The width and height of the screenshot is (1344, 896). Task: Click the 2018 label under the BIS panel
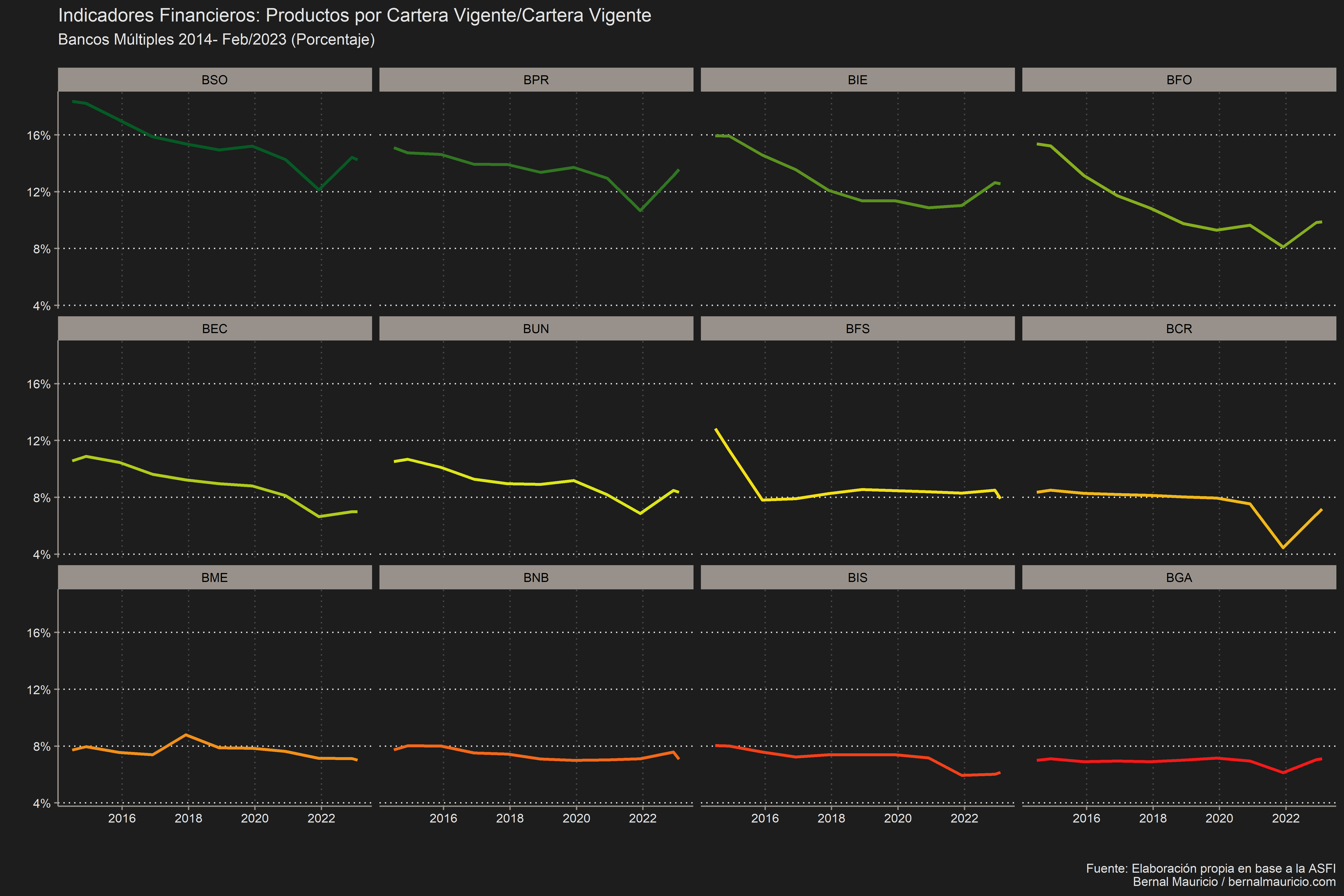(x=831, y=818)
